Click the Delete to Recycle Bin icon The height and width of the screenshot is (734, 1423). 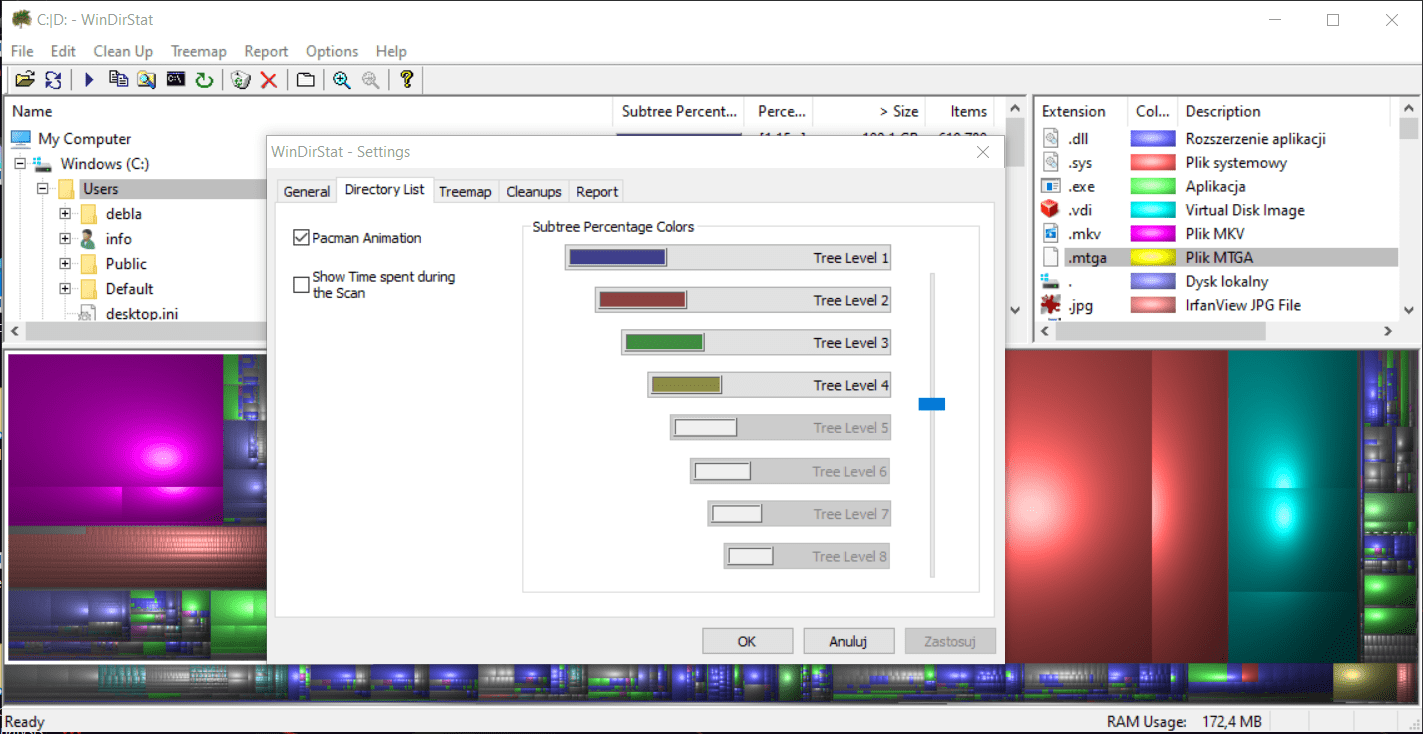240,80
